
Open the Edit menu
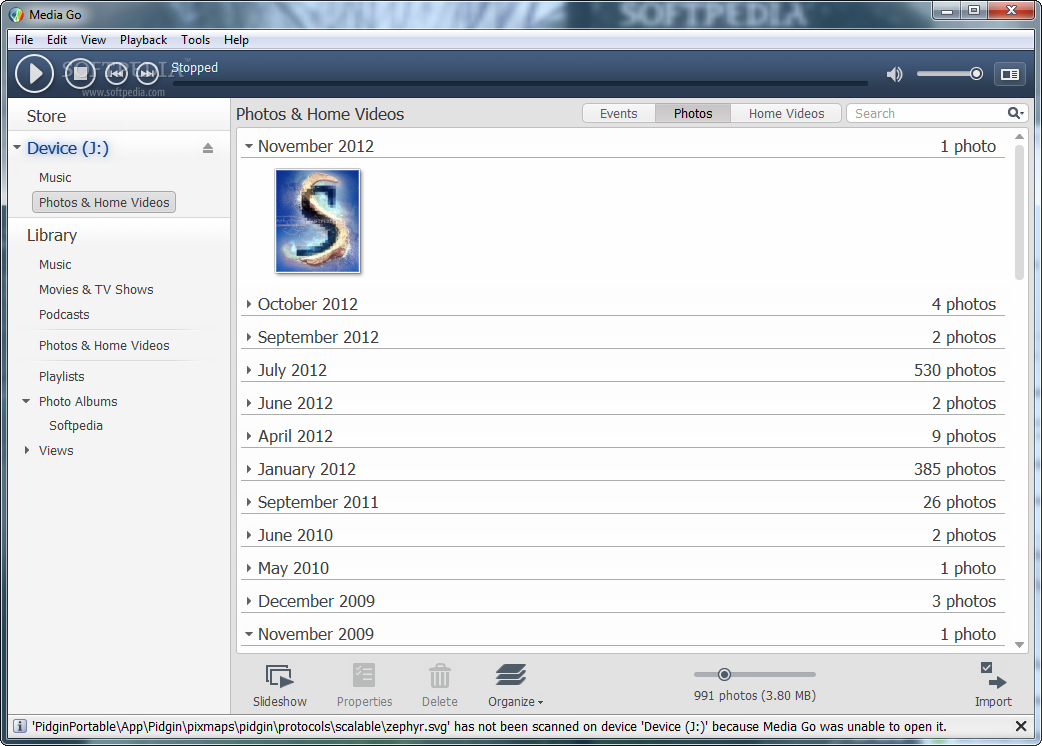coord(56,40)
